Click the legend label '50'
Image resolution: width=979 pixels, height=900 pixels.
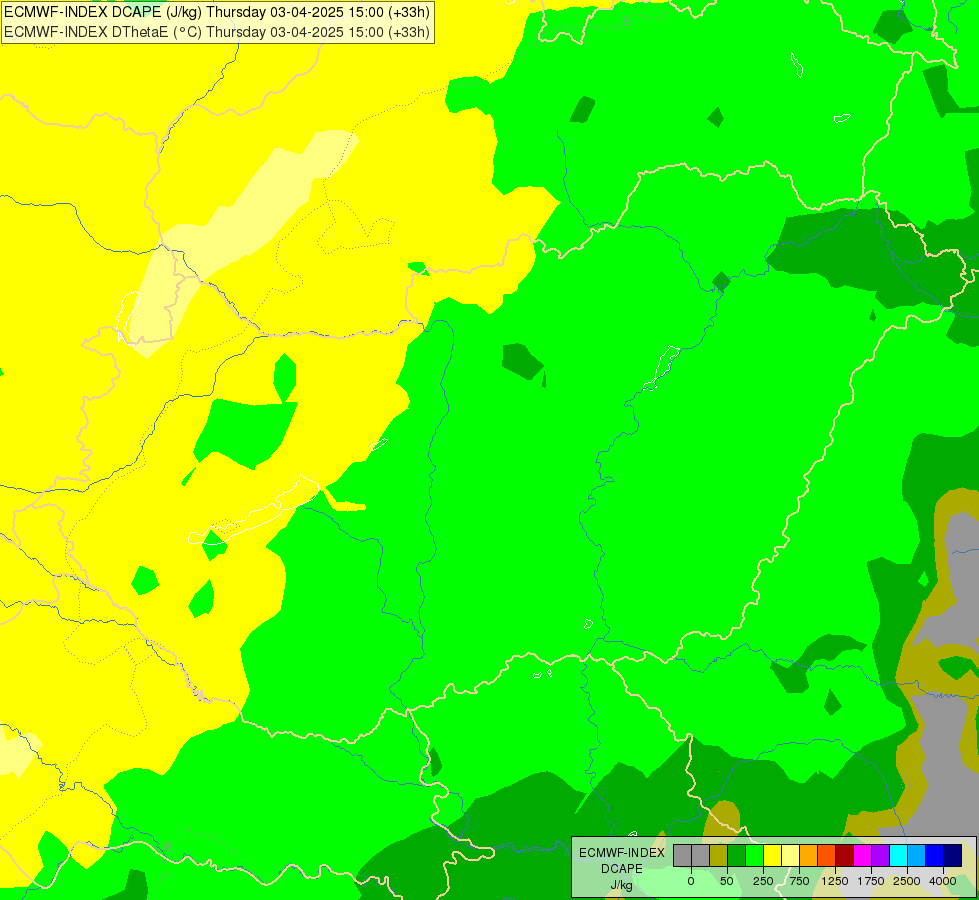[727, 881]
